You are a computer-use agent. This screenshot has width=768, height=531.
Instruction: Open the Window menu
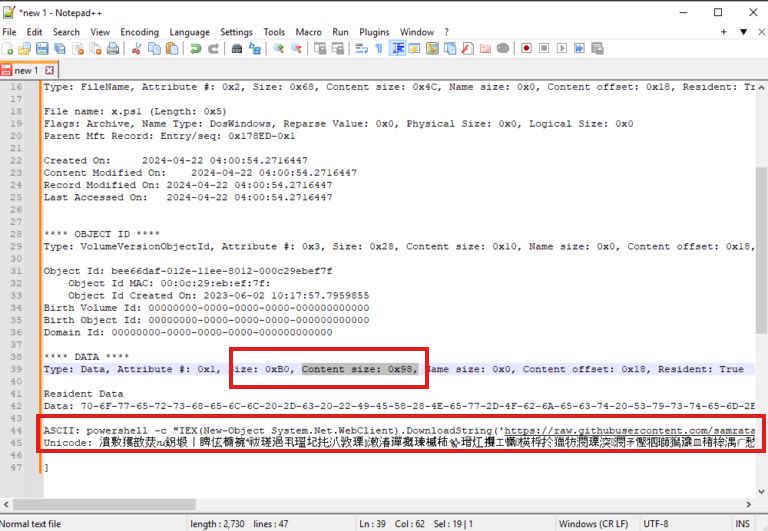pyautogui.click(x=417, y=32)
